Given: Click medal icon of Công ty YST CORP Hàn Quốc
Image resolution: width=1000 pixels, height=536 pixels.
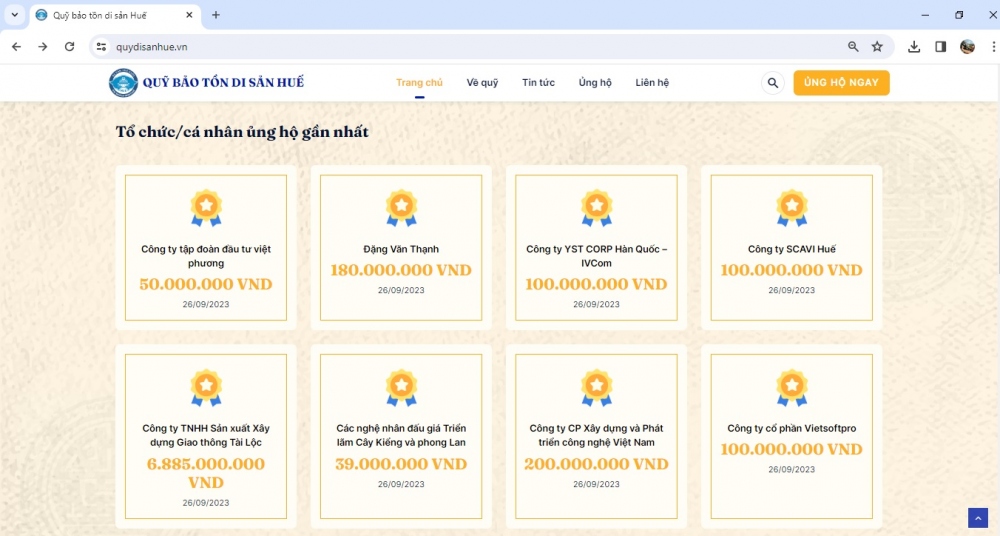Looking at the screenshot, I should 596,208.
